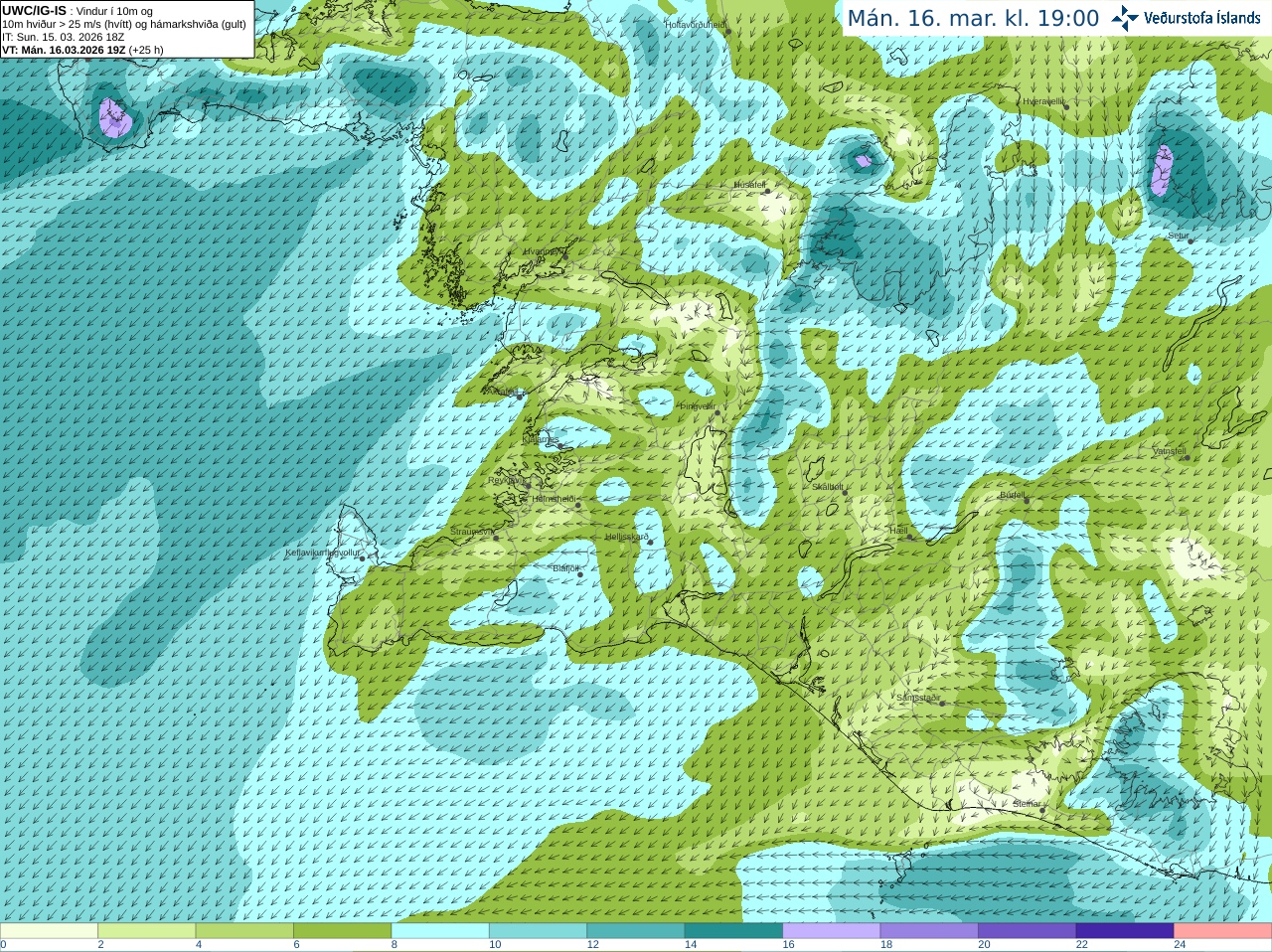Click the 16–18 m/s lavender legend swatch

click(x=832, y=931)
